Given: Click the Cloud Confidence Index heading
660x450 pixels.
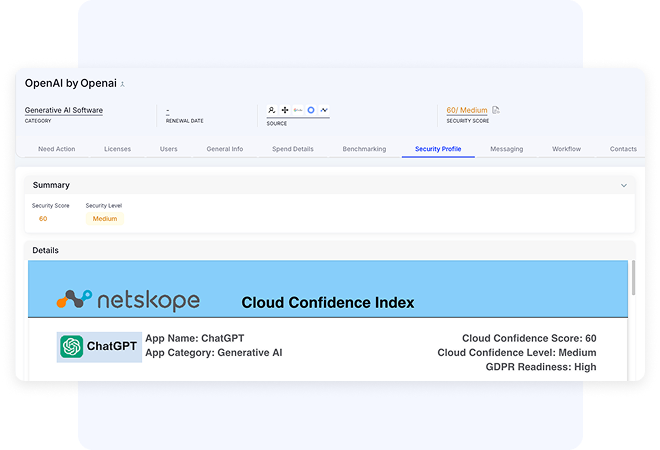Looking at the screenshot, I should 328,303.
